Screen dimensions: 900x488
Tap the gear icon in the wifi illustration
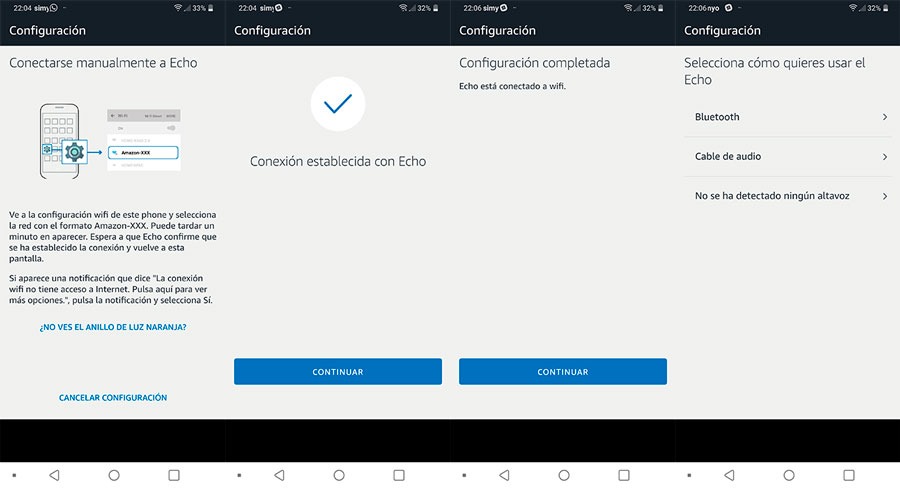click(x=74, y=153)
